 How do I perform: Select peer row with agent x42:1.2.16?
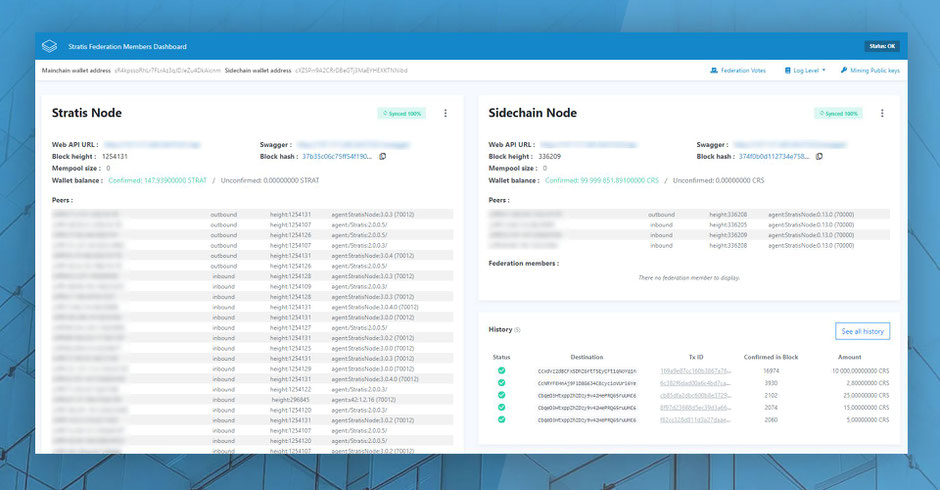pyautogui.click(x=252, y=400)
